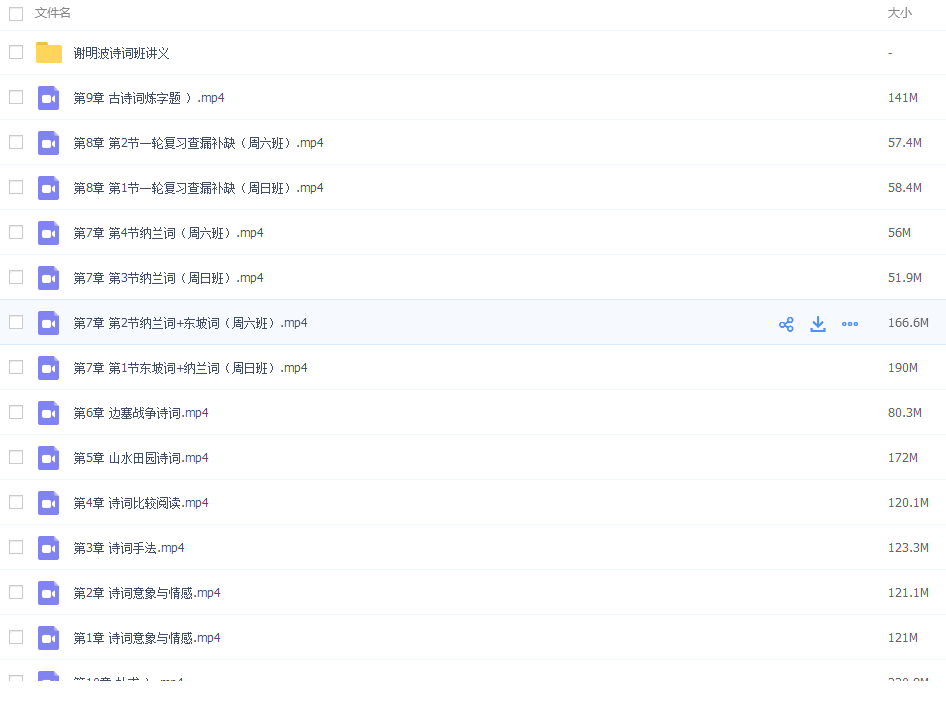Toggle the select-all checkbox beside 文件名
Screen dimensions: 946x704
coord(16,13)
